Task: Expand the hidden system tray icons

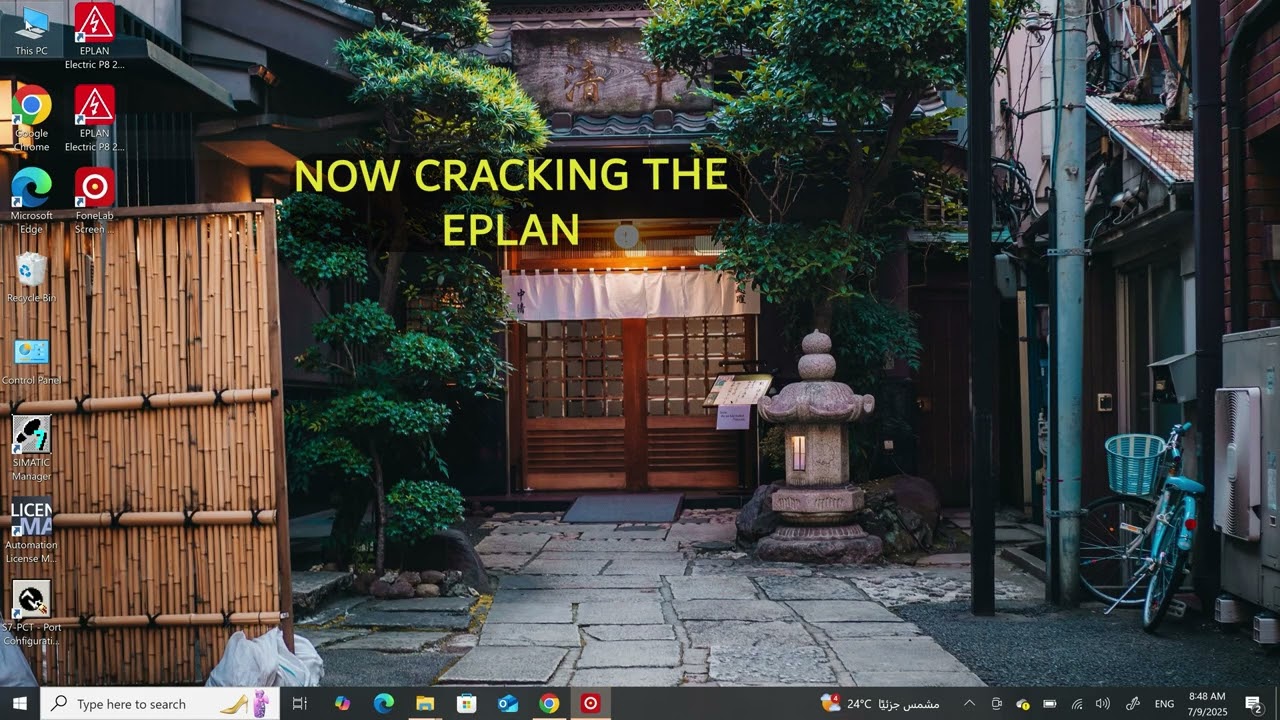Action: (x=968, y=704)
